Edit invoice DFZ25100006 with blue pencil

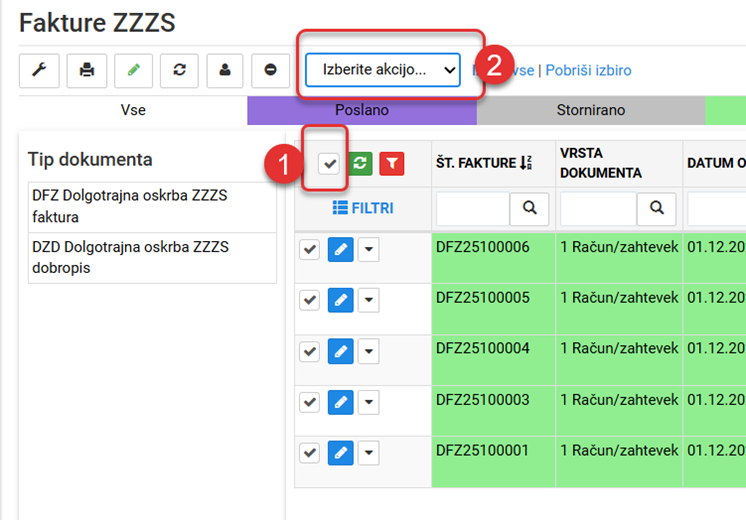point(341,249)
